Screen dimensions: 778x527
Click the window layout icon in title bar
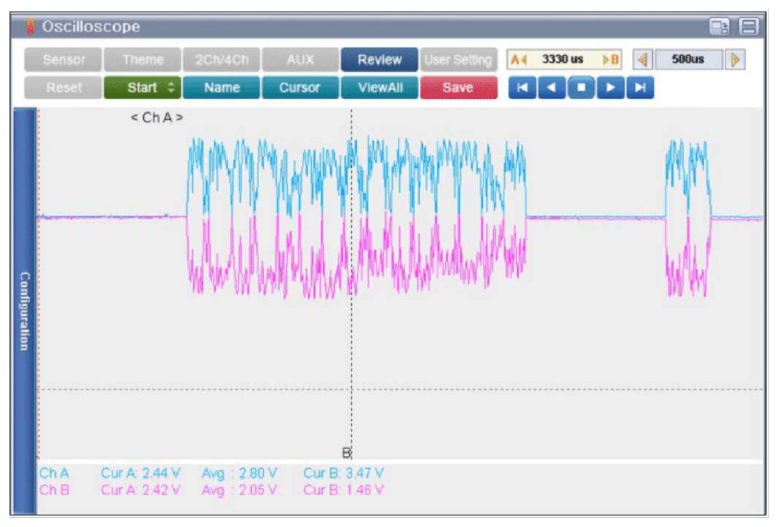[x=719, y=27]
